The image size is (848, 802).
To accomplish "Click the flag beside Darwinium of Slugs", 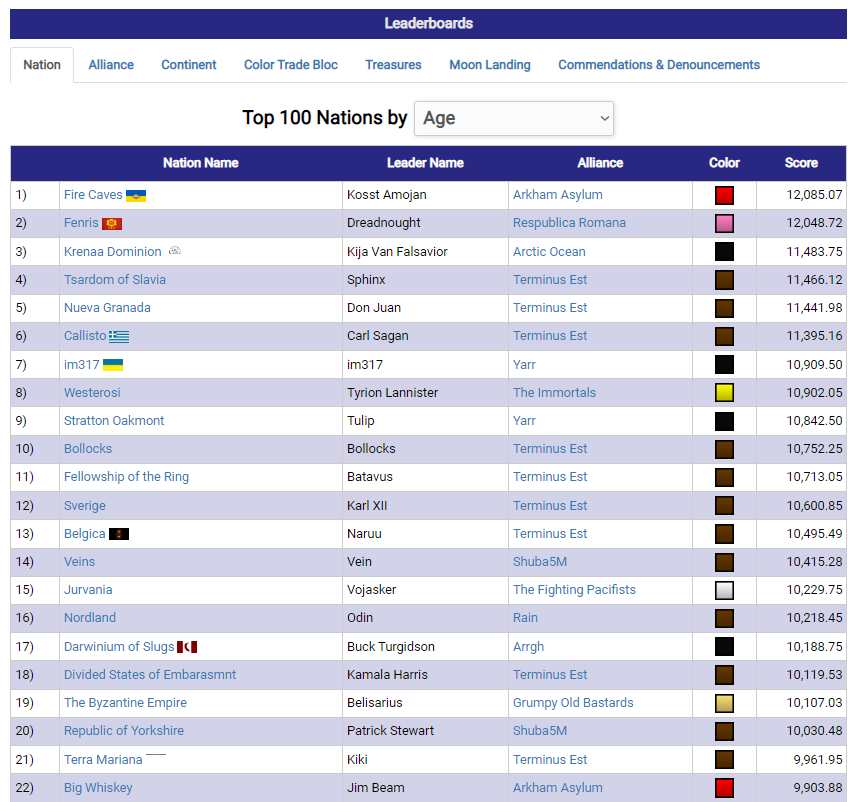I will [187, 647].
